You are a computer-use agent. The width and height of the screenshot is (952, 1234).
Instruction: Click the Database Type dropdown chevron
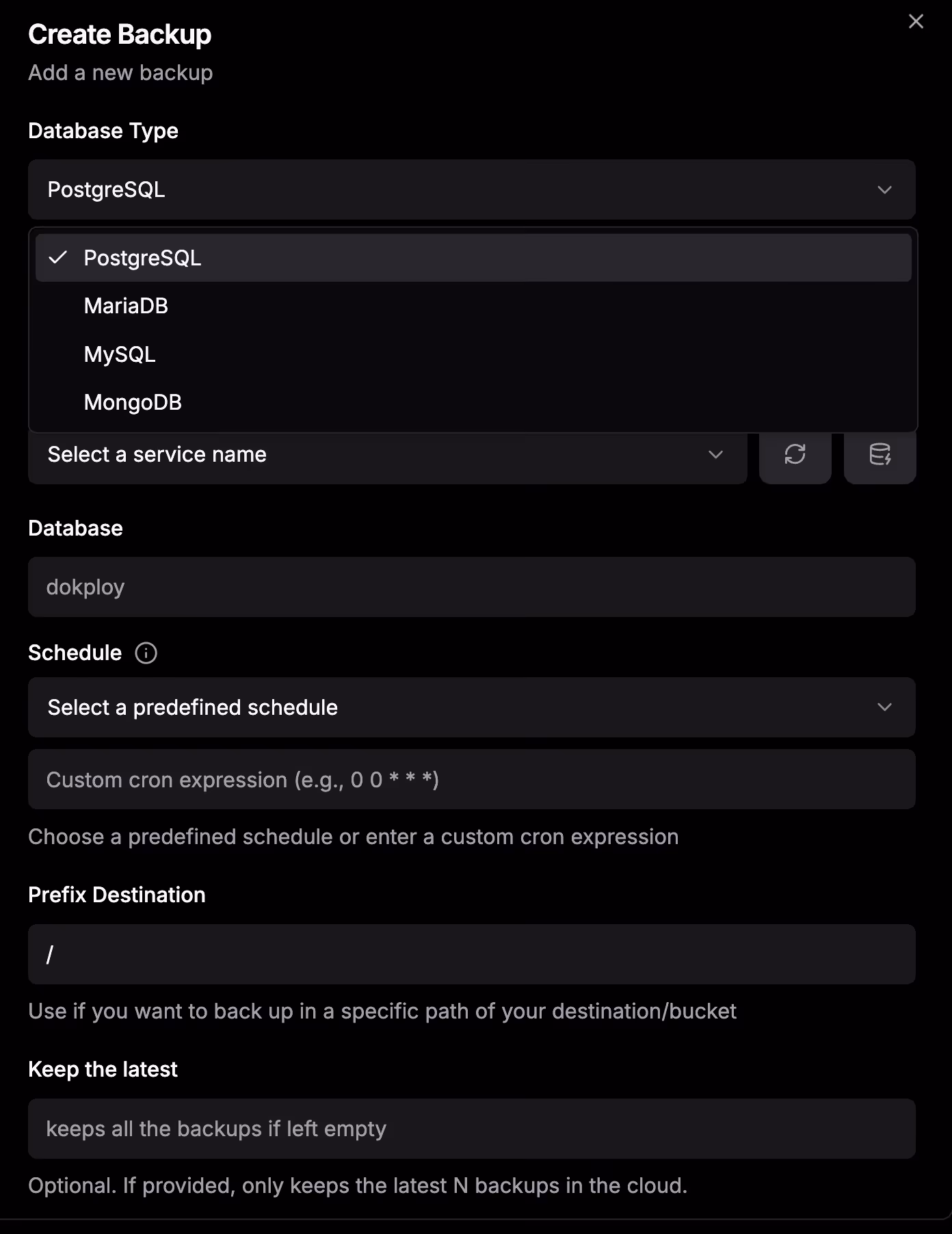pyautogui.click(x=886, y=189)
